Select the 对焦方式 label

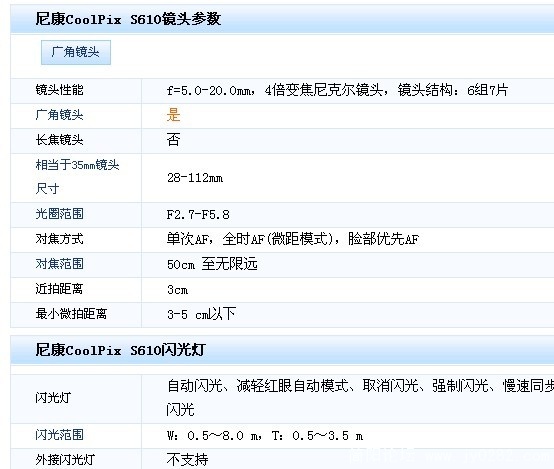[59, 239]
